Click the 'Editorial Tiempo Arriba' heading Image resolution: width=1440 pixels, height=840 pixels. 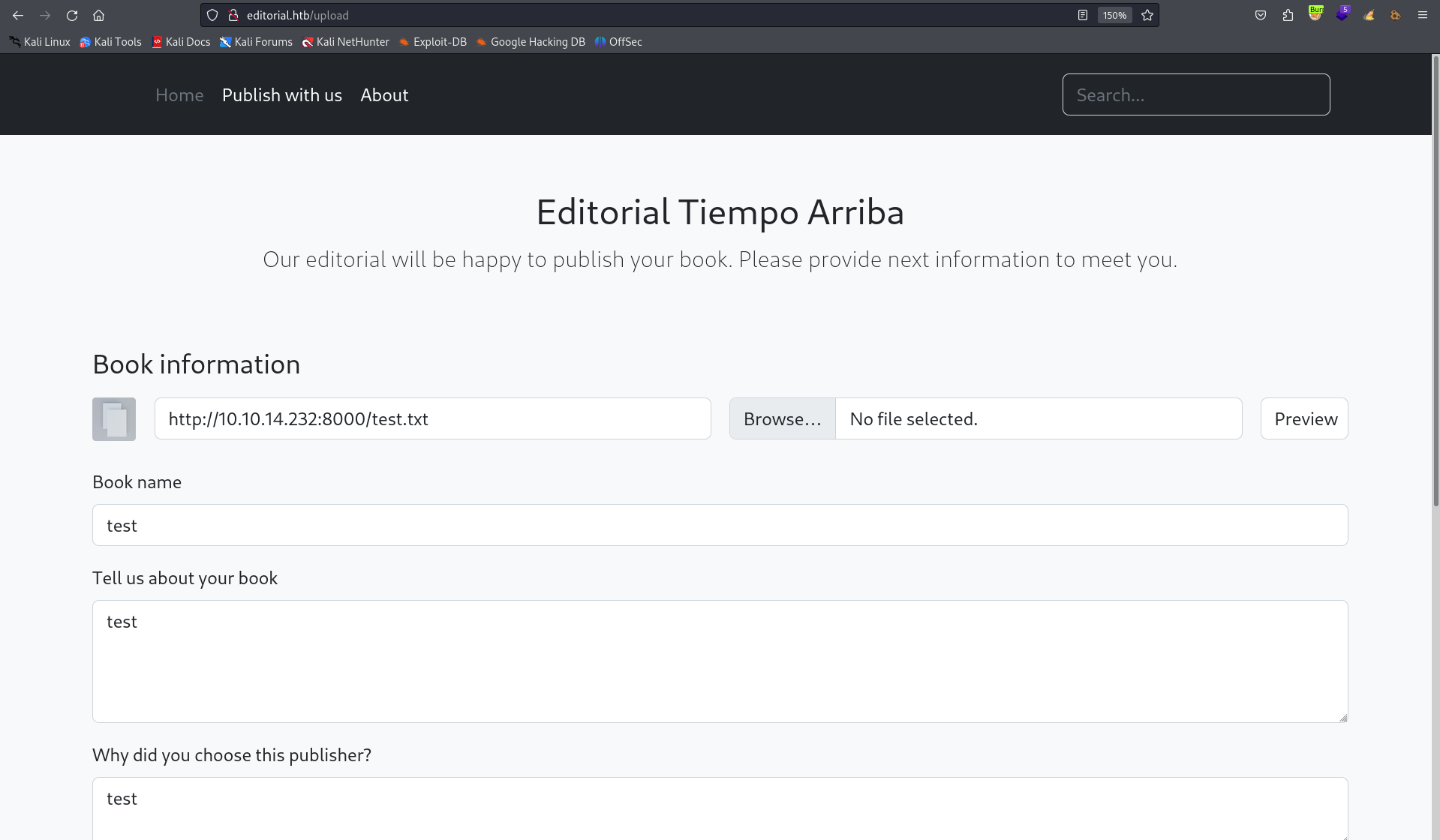[720, 212]
